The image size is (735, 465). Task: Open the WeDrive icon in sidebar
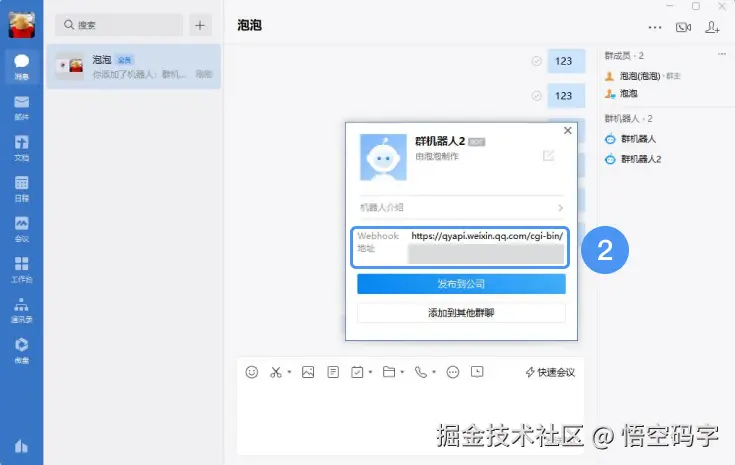pyautogui.click(x=22, y=350)
